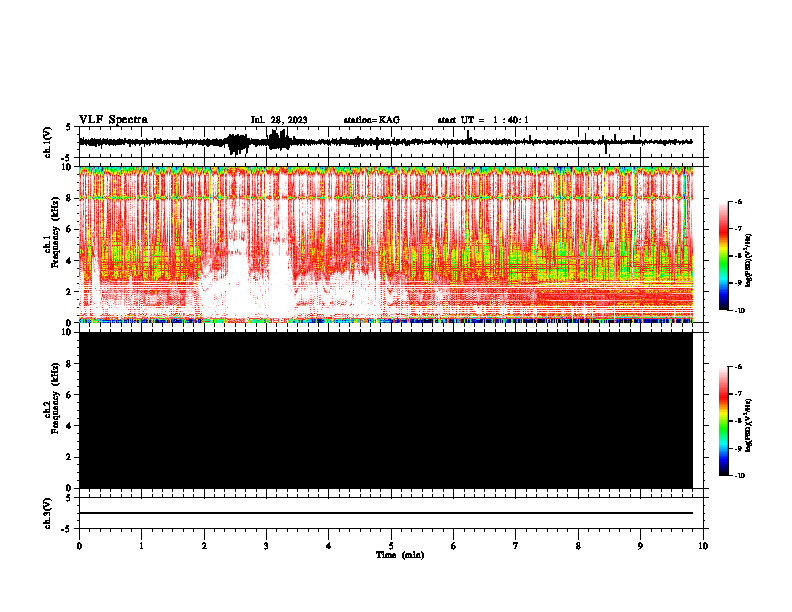Click the flat ch.3 voltage trace line
The width and height of the screenshot is (792, 612).
tap(385, 513)
